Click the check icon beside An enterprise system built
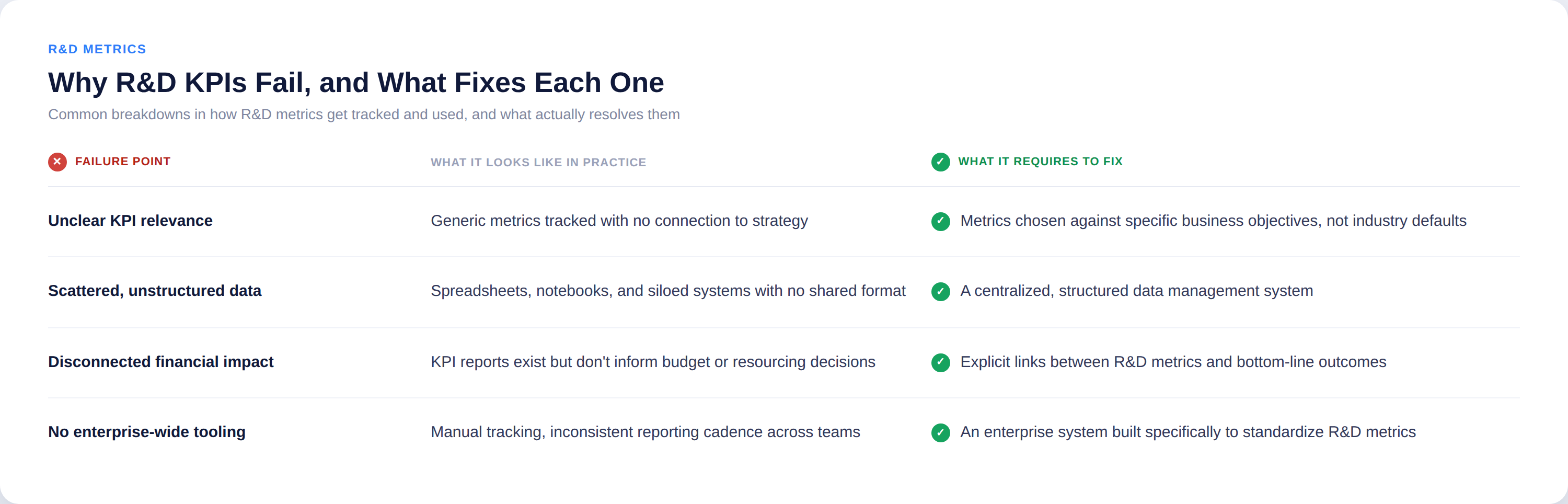Viewport: 1568px width, 504px height. [940, 433]
